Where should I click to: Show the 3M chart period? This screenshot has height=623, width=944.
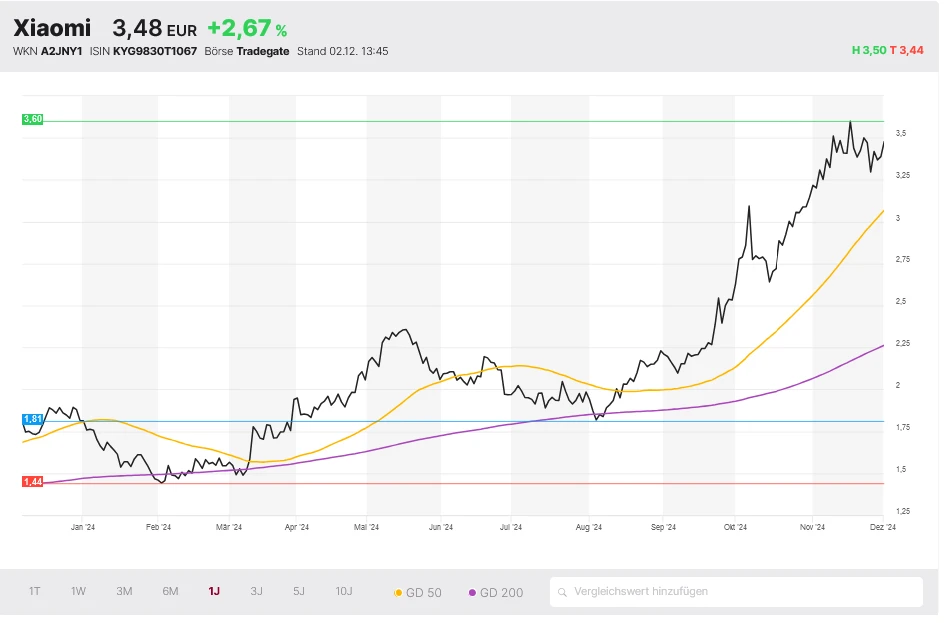coord(124,591)
